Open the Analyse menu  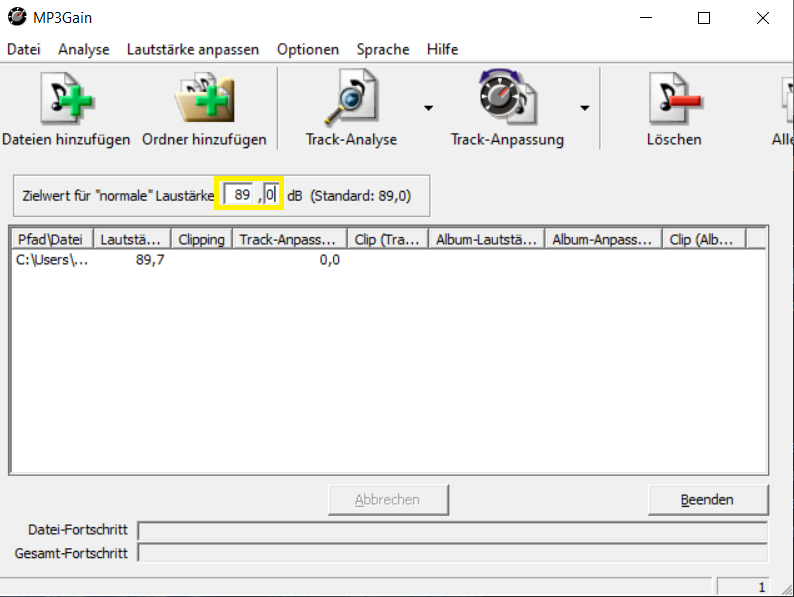click(84, 49)
